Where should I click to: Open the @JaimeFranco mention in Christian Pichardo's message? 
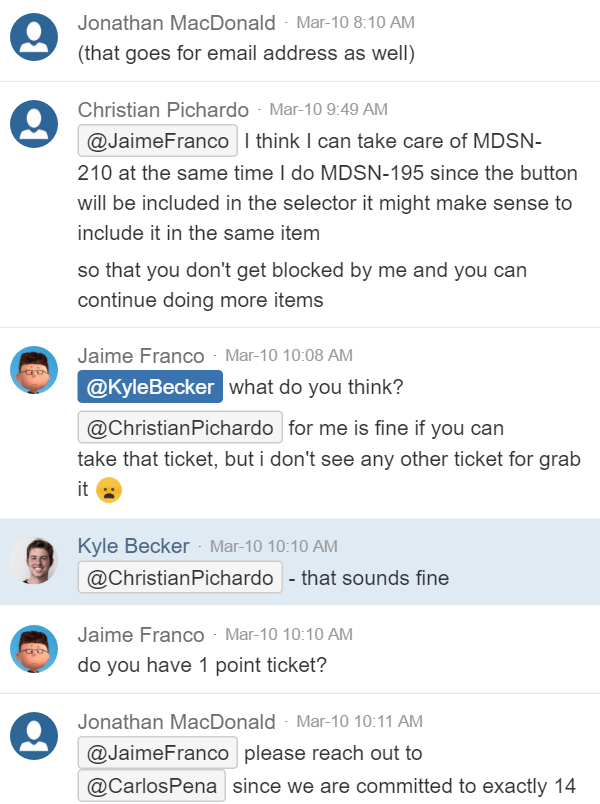click(158, 141)
